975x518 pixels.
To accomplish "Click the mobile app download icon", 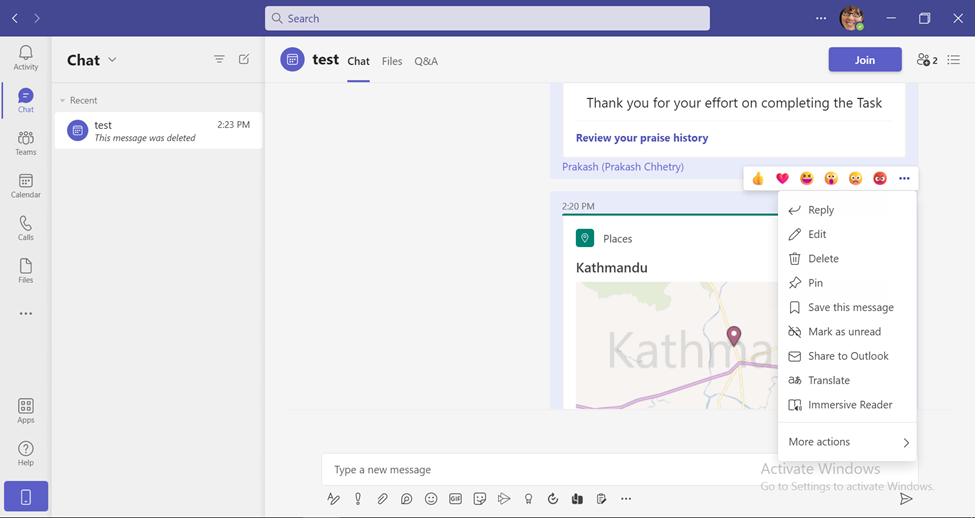I will click(x=25, y=496).
